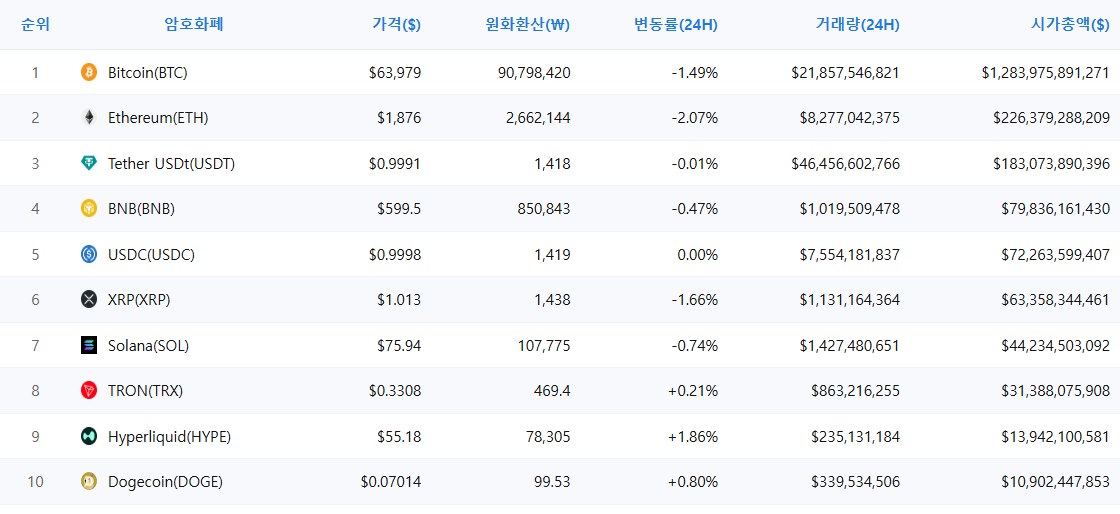This screenshot has height=514, width=1120.
Task: Select Bitcoin price $63,979
Action: [x=395, y=72]
